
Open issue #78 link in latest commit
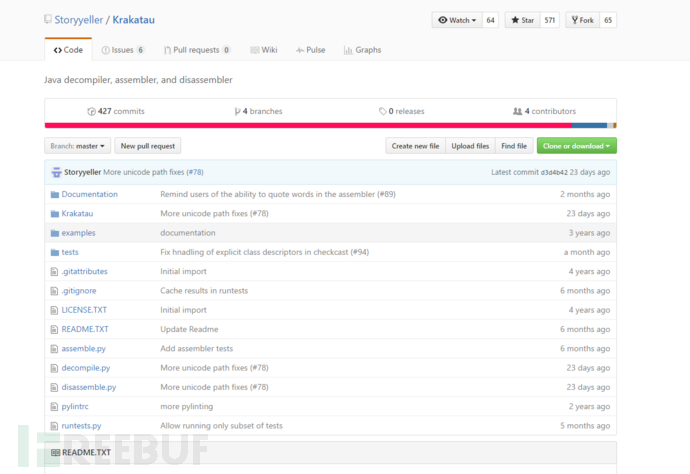[195, 172]
